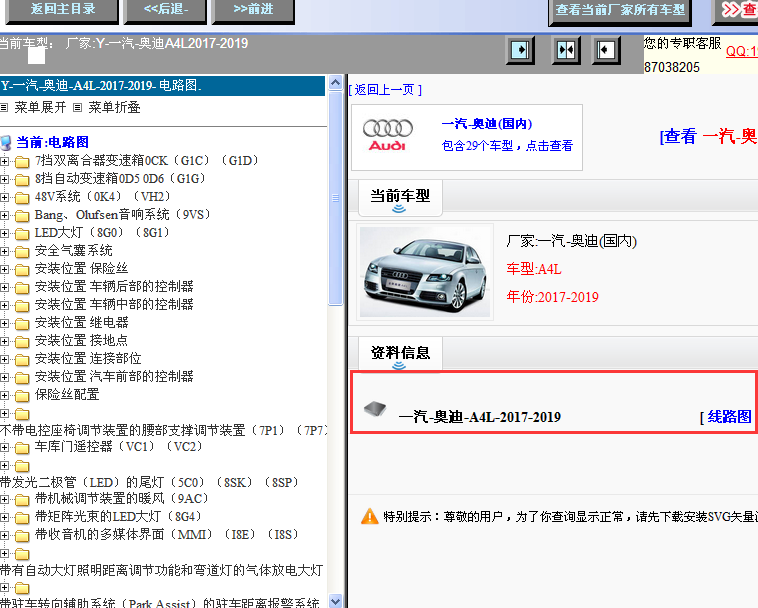Select 安装位置 车辆中部的控制器 tree item
Image resolution: width=758 pixels, height=608 pixels.
[x=114, y=304]
